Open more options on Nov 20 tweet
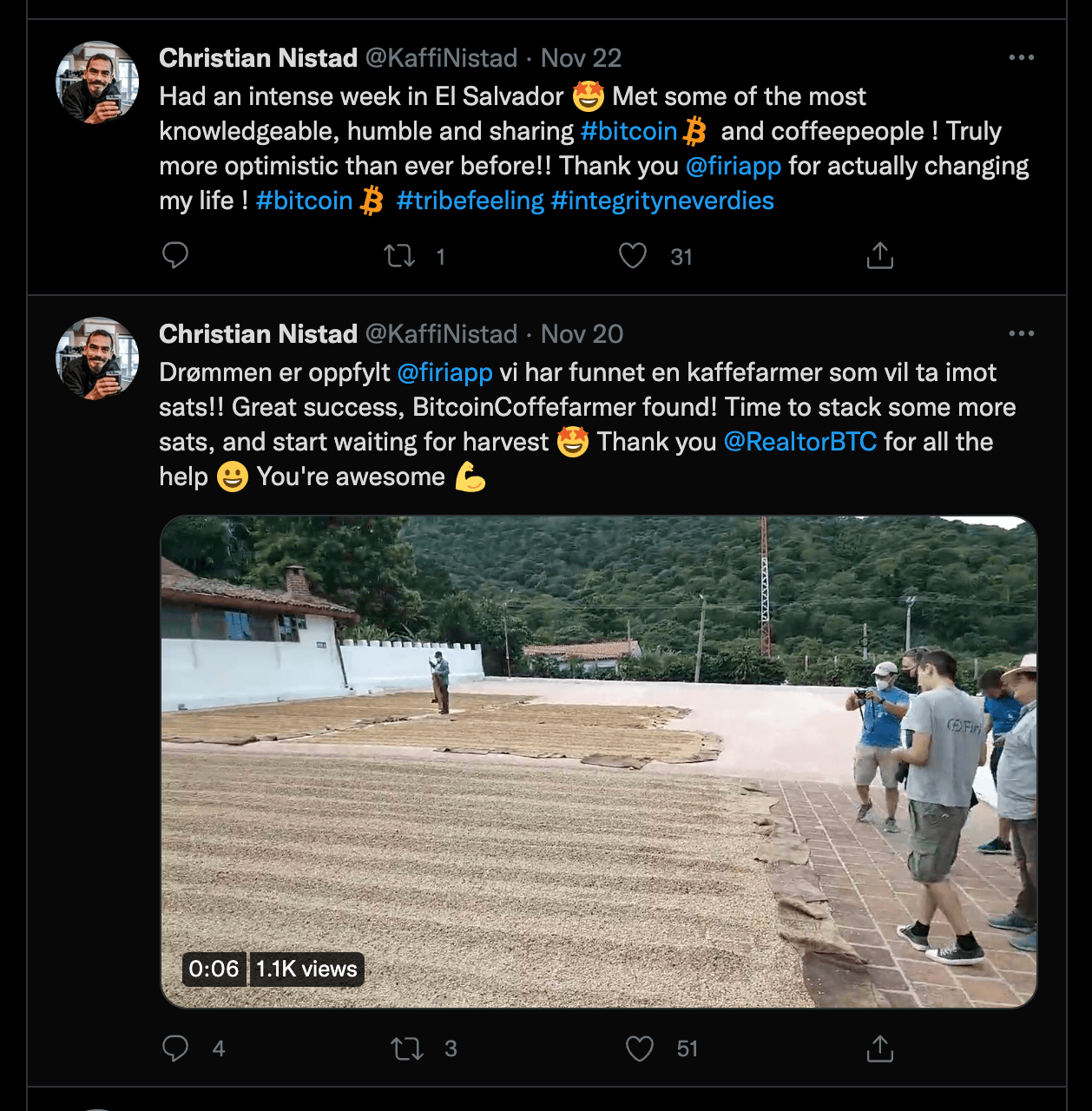Screen dimensions: 1092x1111 click(x=1021, y=334)
